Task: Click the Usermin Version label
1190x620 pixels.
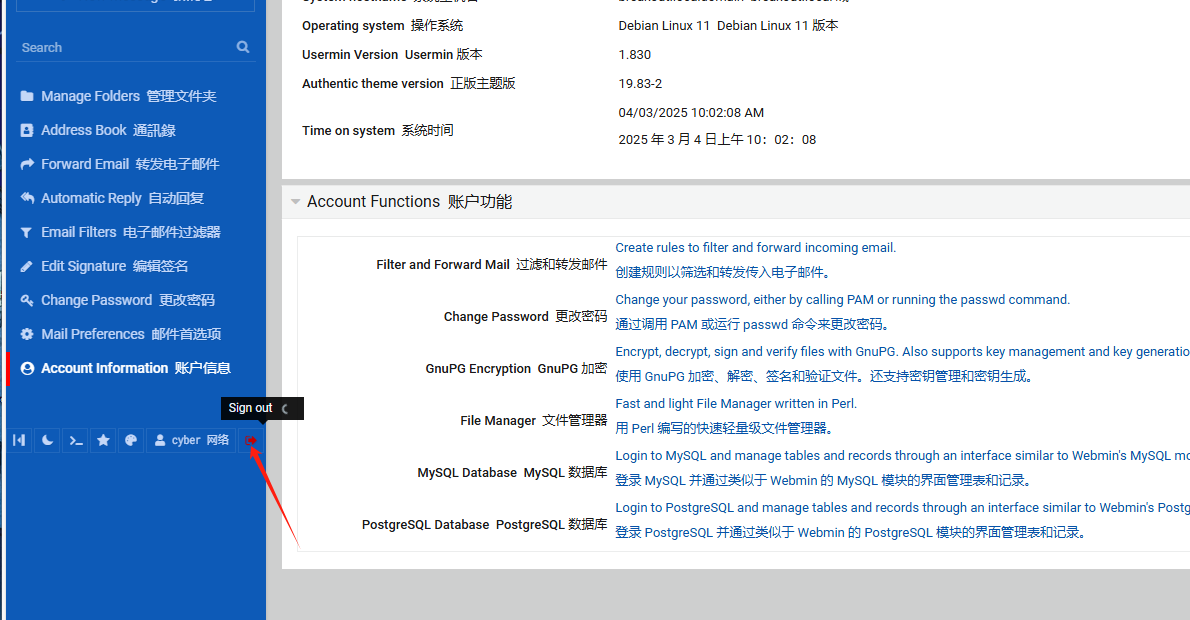Action: coord(392,55)
